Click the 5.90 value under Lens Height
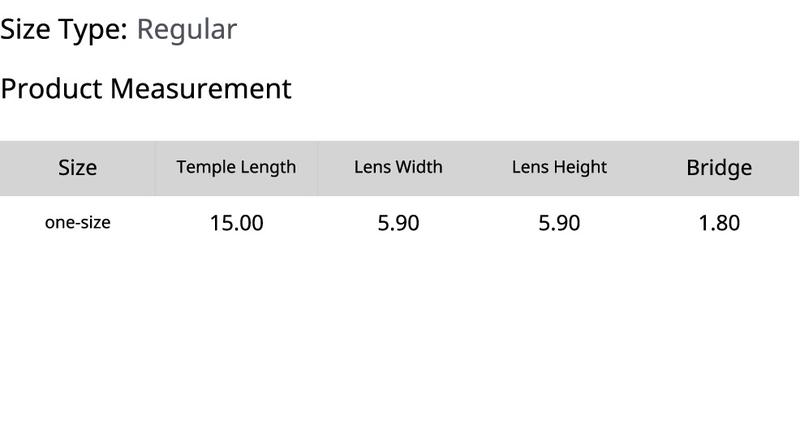 pyautogui.click(x=559, y=223)
